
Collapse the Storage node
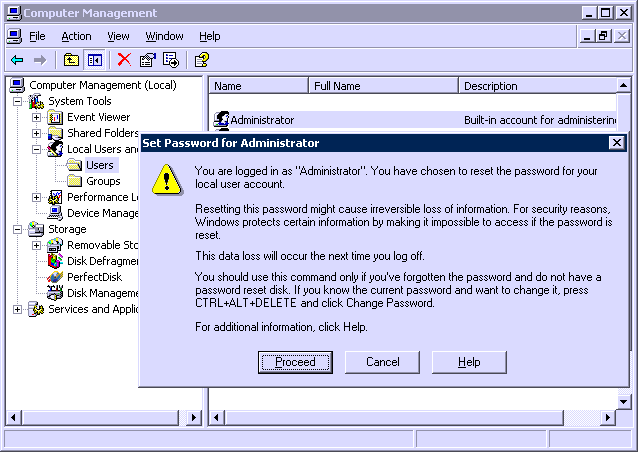[x=17, y=229]
